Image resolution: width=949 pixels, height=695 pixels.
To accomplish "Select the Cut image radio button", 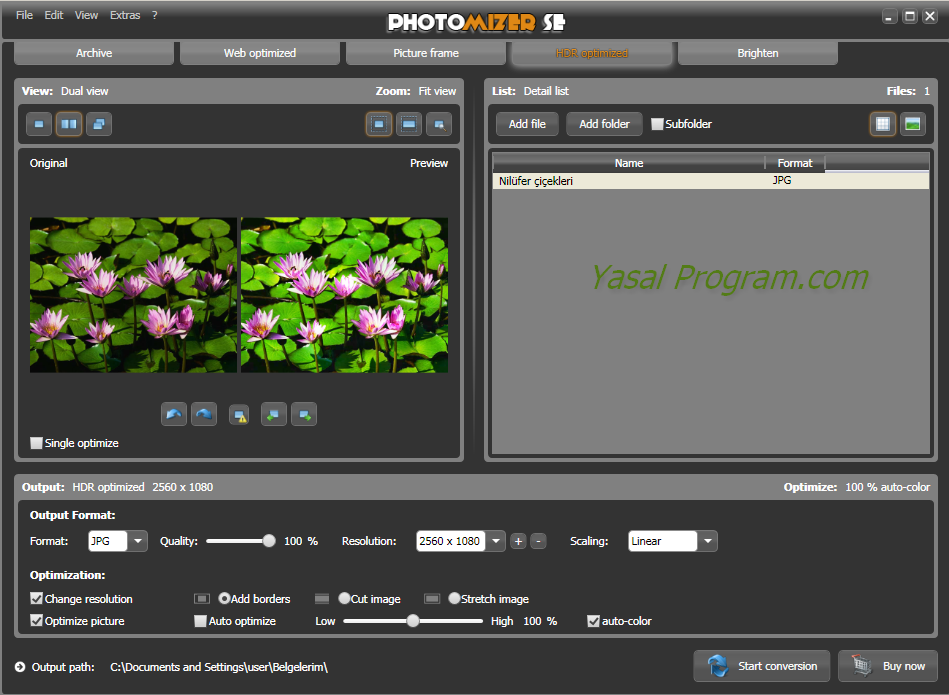I will 344,599.
